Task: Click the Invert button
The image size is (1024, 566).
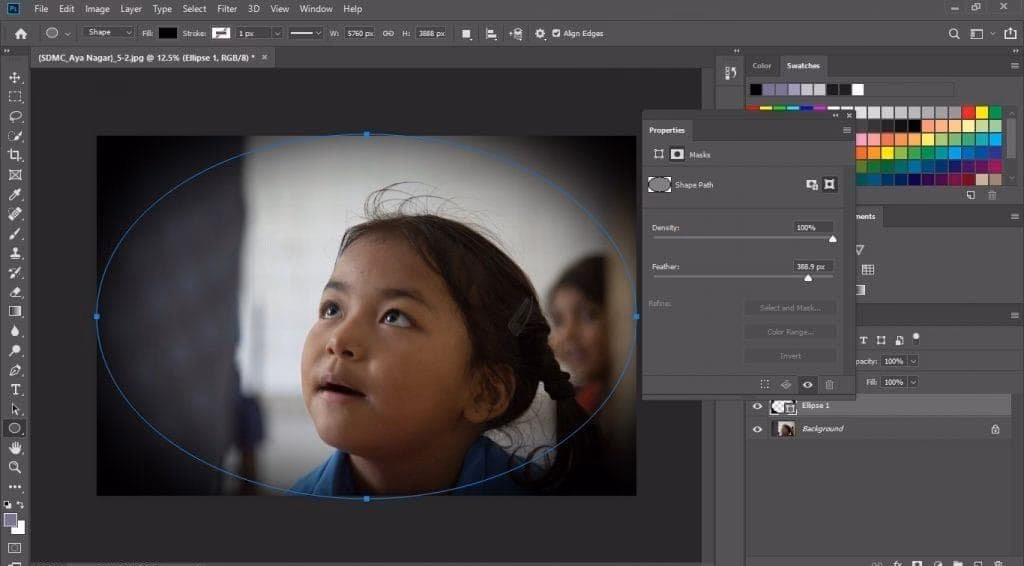Action: (789, 356)
